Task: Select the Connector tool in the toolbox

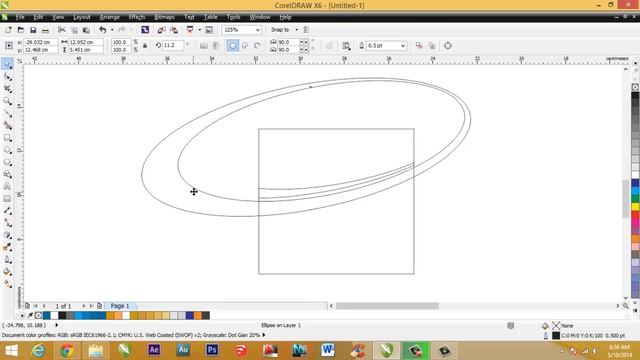Action: tap(7, 223)
